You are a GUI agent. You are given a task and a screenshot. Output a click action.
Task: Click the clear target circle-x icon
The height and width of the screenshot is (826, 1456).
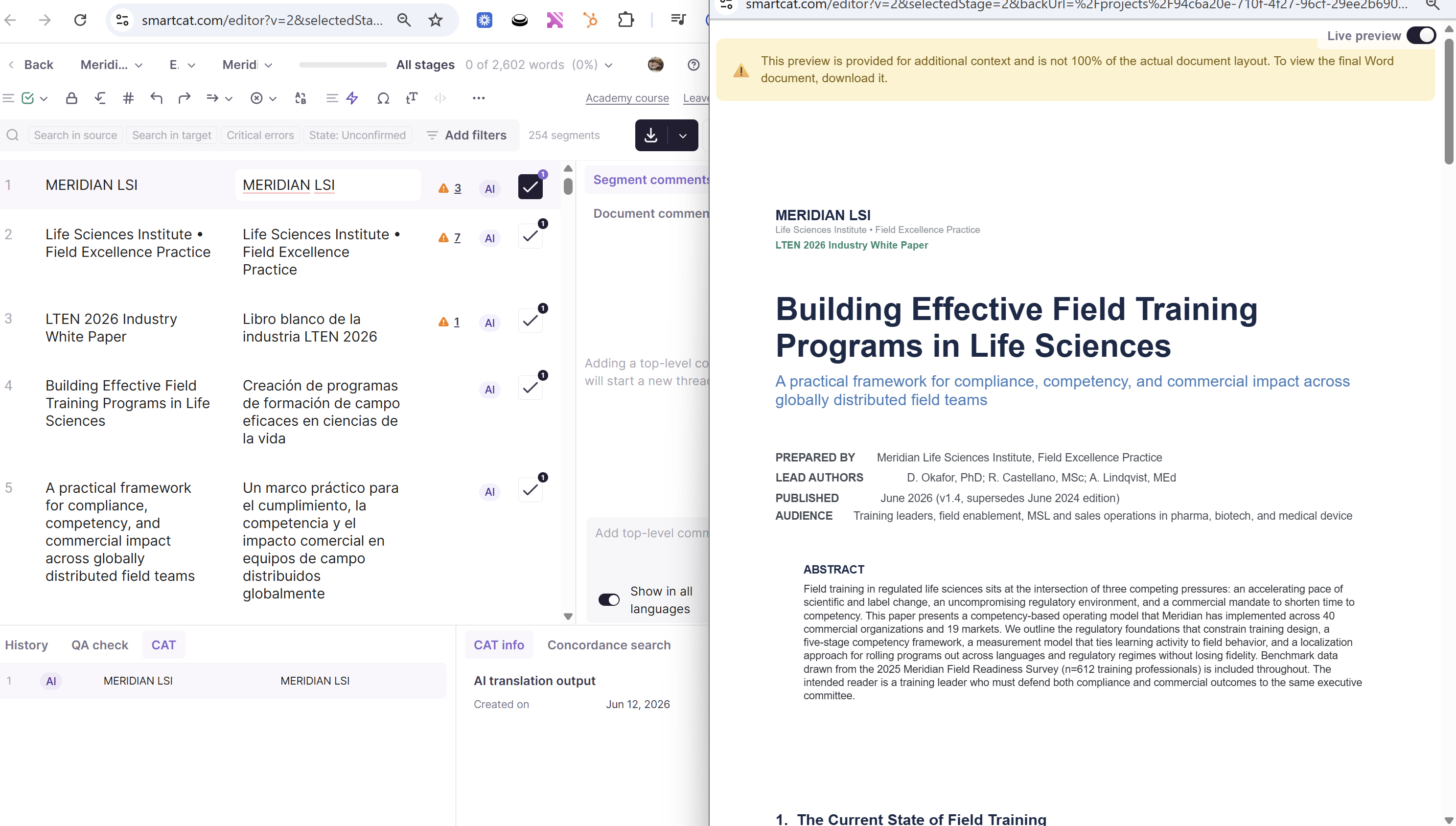point(256,98)
